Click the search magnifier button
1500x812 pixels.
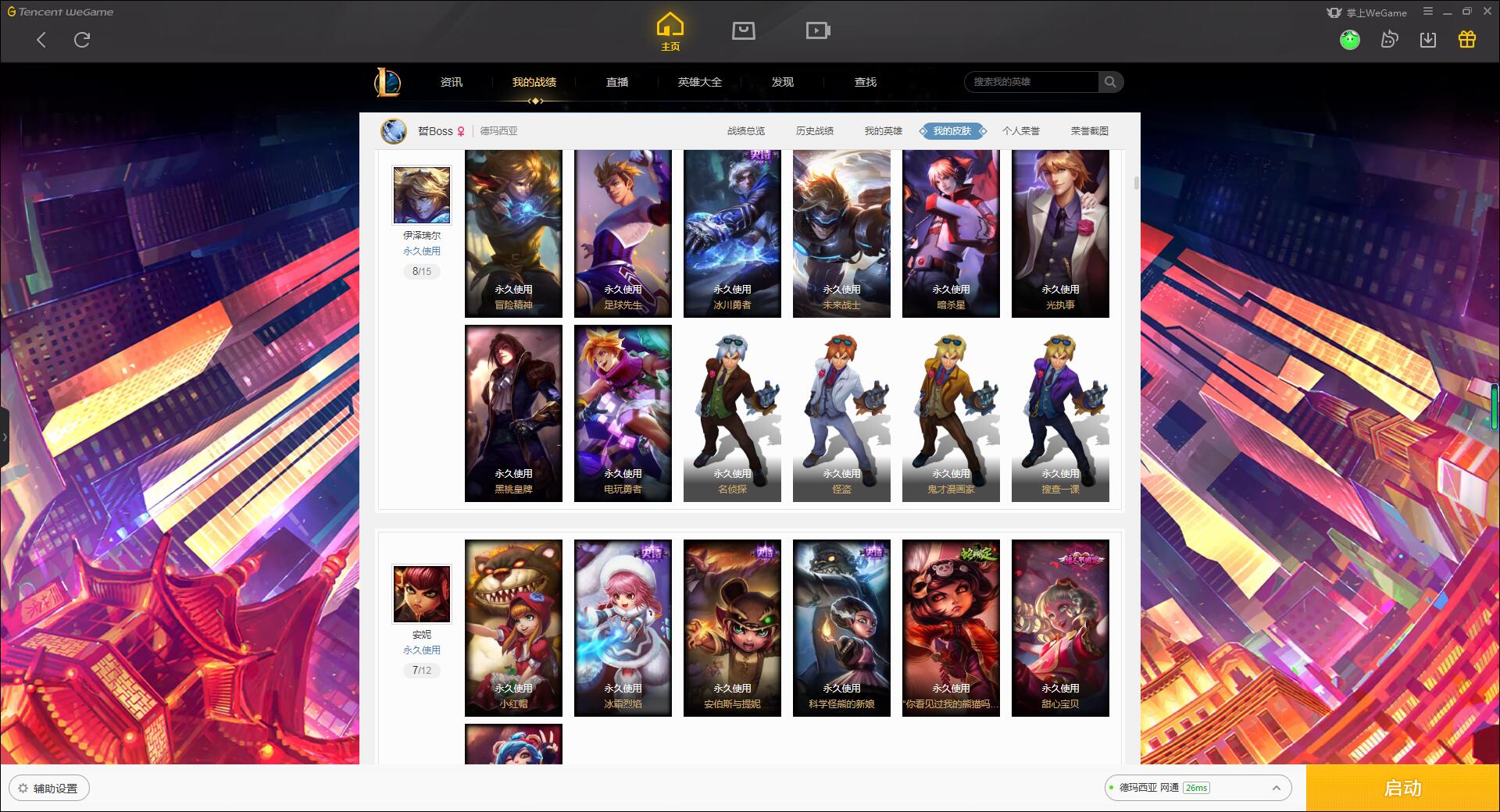pyautogui.click(x=1110, y=82)
